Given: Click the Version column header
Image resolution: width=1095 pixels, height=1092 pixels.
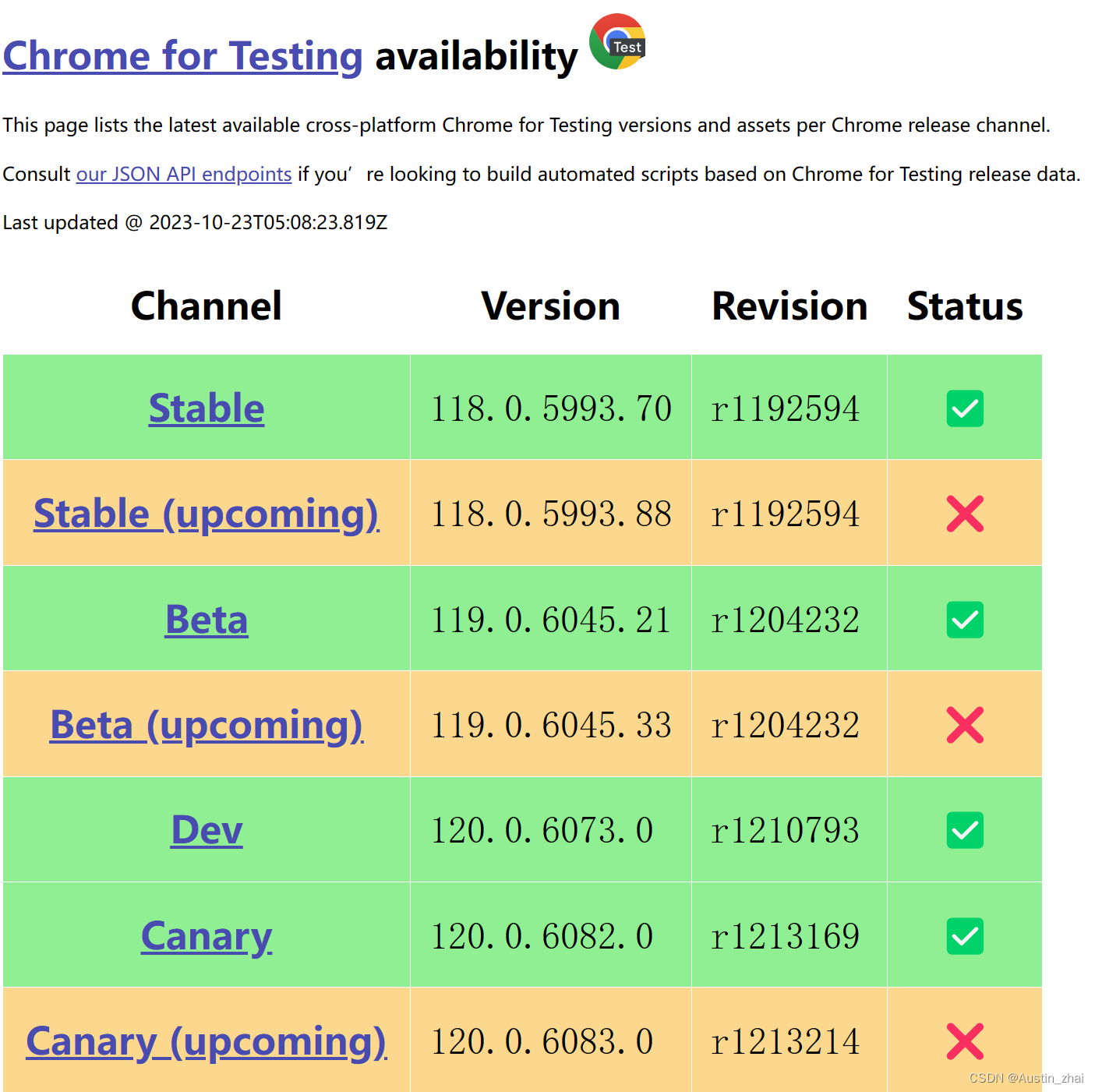Looking at the screenshot, I should pyautogui.click(x=551, y=306).
